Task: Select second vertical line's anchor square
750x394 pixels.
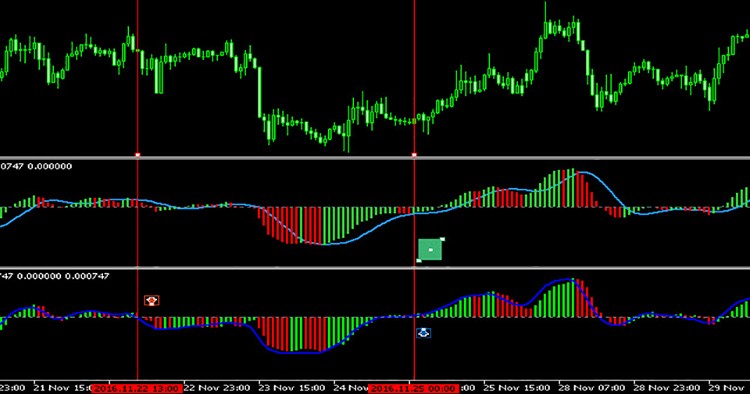Action: tap(414, 155)
